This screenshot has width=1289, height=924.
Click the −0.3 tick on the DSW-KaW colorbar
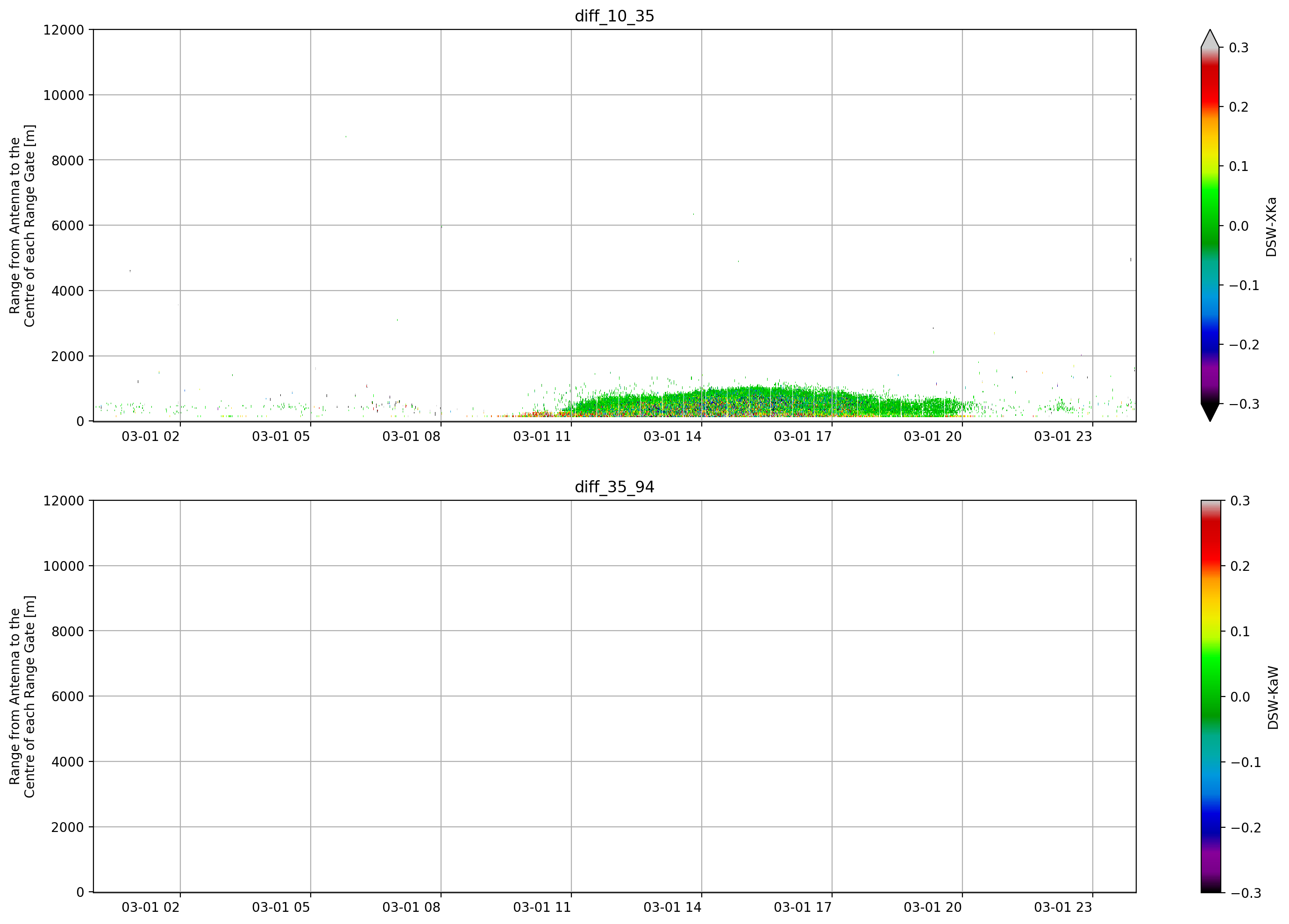[1245, 893]
